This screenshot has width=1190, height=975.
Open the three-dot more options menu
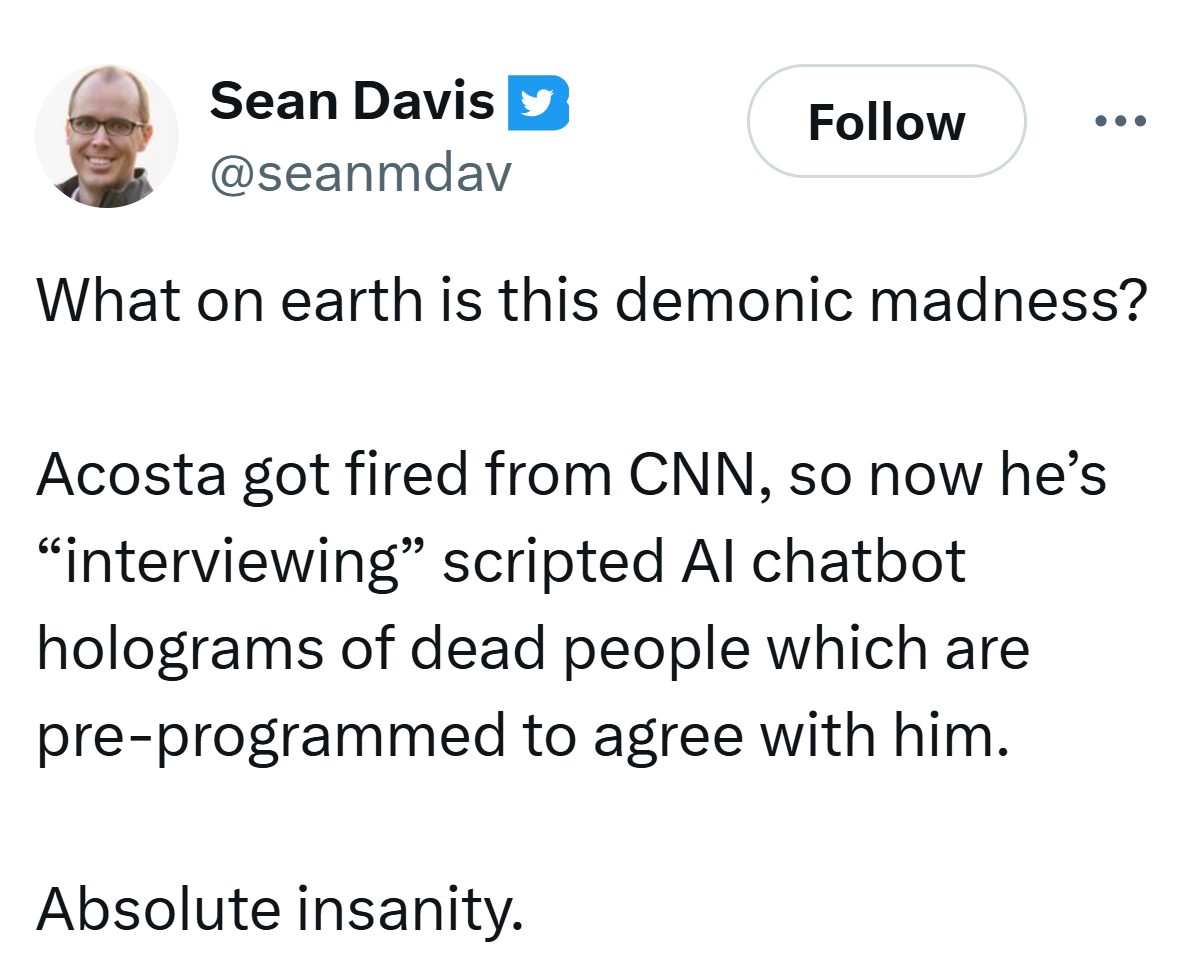click(x=1120, y=122)
